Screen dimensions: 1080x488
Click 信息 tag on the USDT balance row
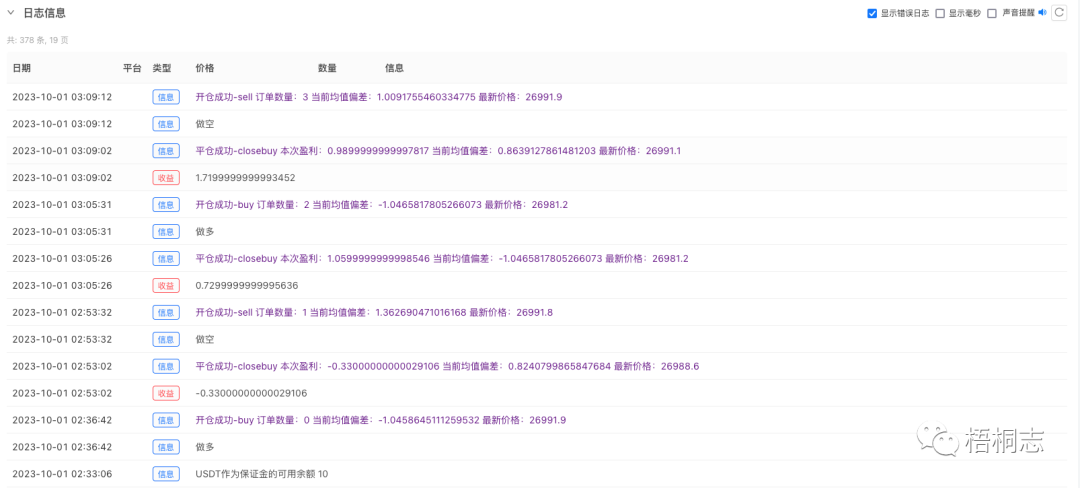point(166,474)
